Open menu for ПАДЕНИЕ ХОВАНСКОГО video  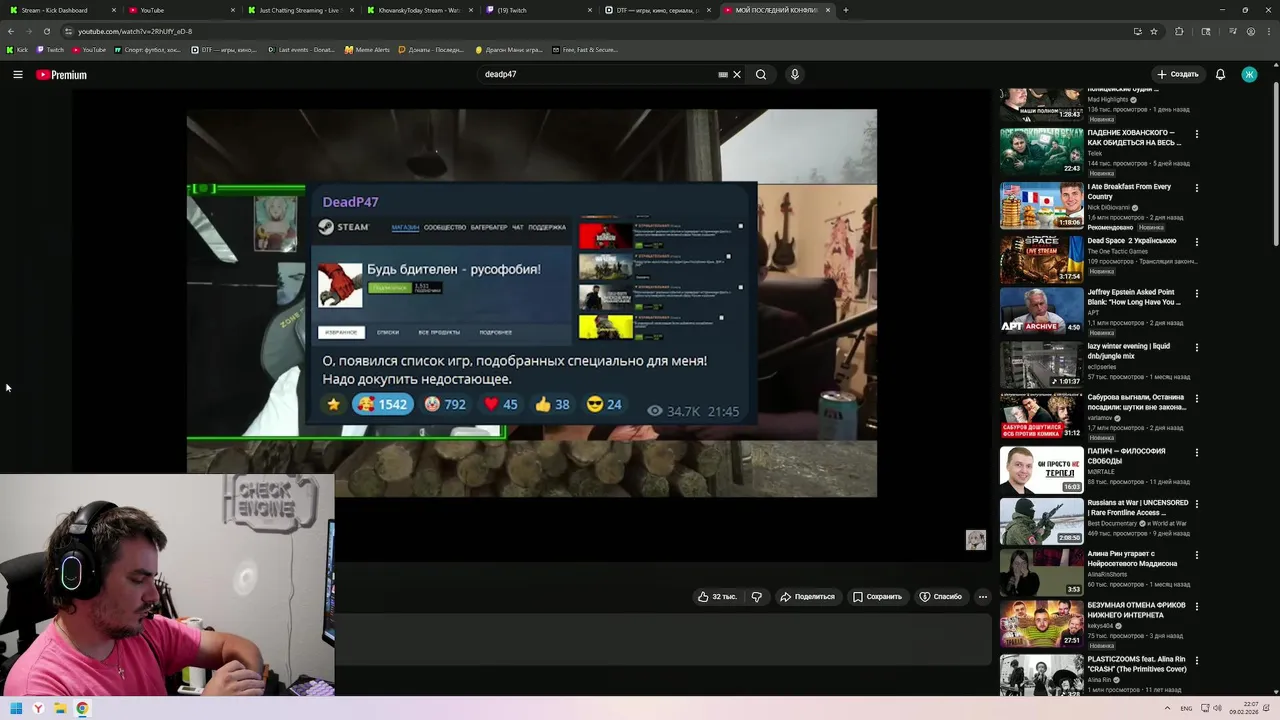click(x=1196, y=134)
